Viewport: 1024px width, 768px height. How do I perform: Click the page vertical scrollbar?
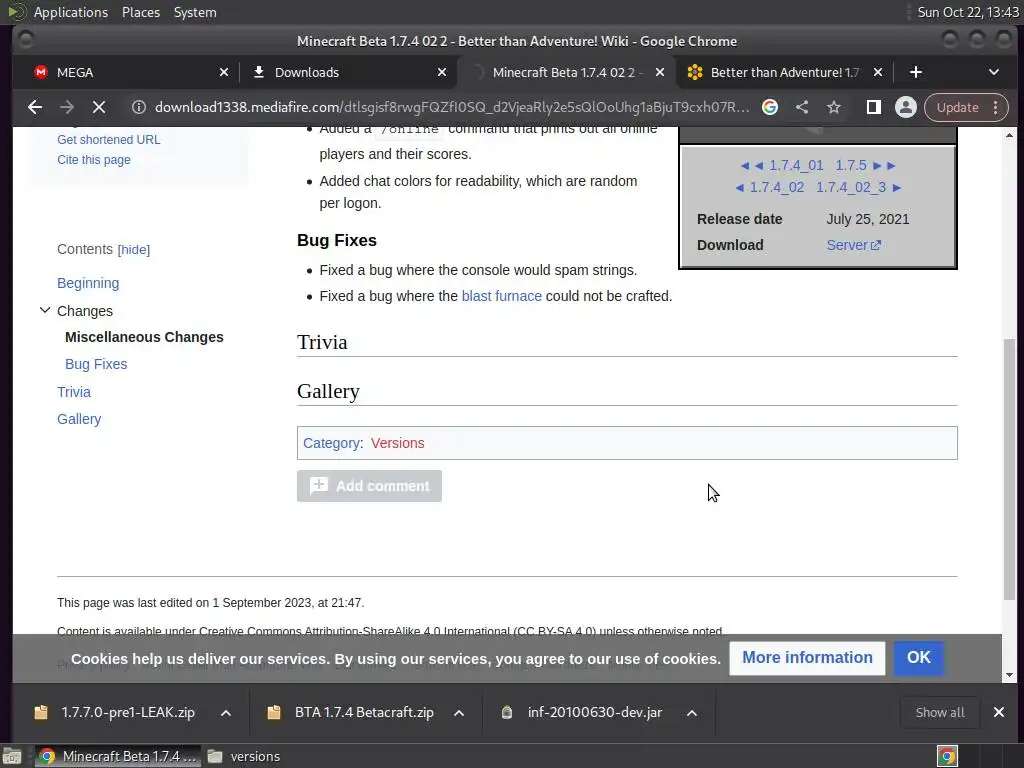click(1010, 468)
